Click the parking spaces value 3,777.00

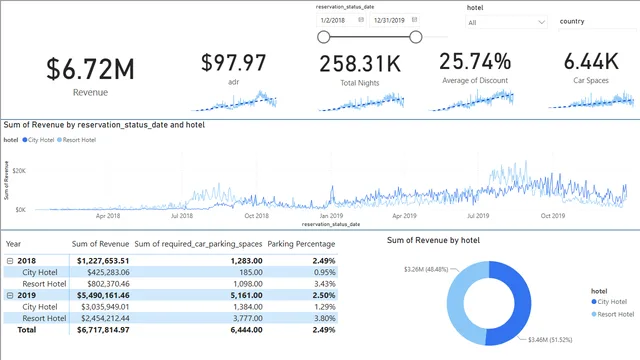tap(247, 318)
